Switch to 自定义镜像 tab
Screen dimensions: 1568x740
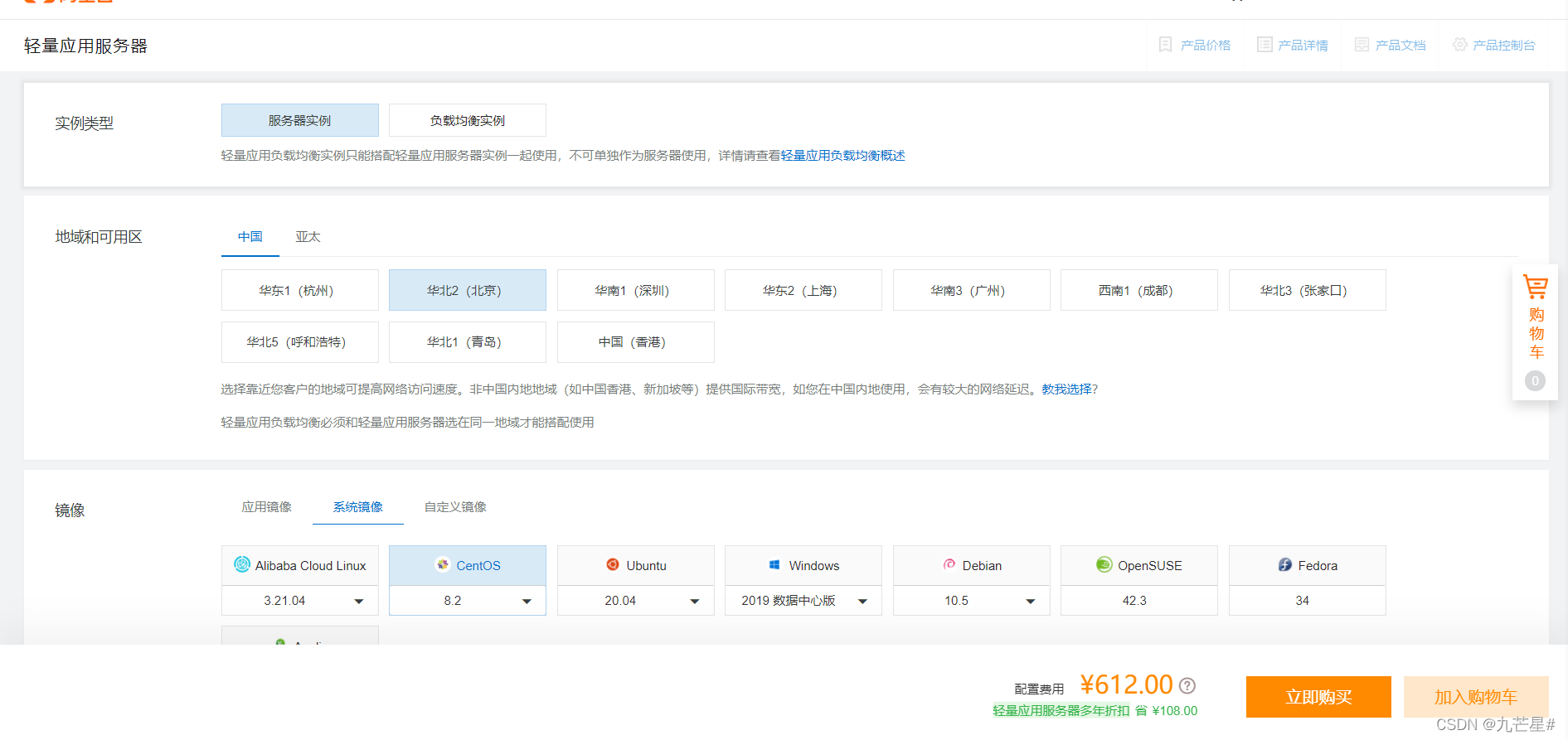pyautogui.click(x=455, y=507)
